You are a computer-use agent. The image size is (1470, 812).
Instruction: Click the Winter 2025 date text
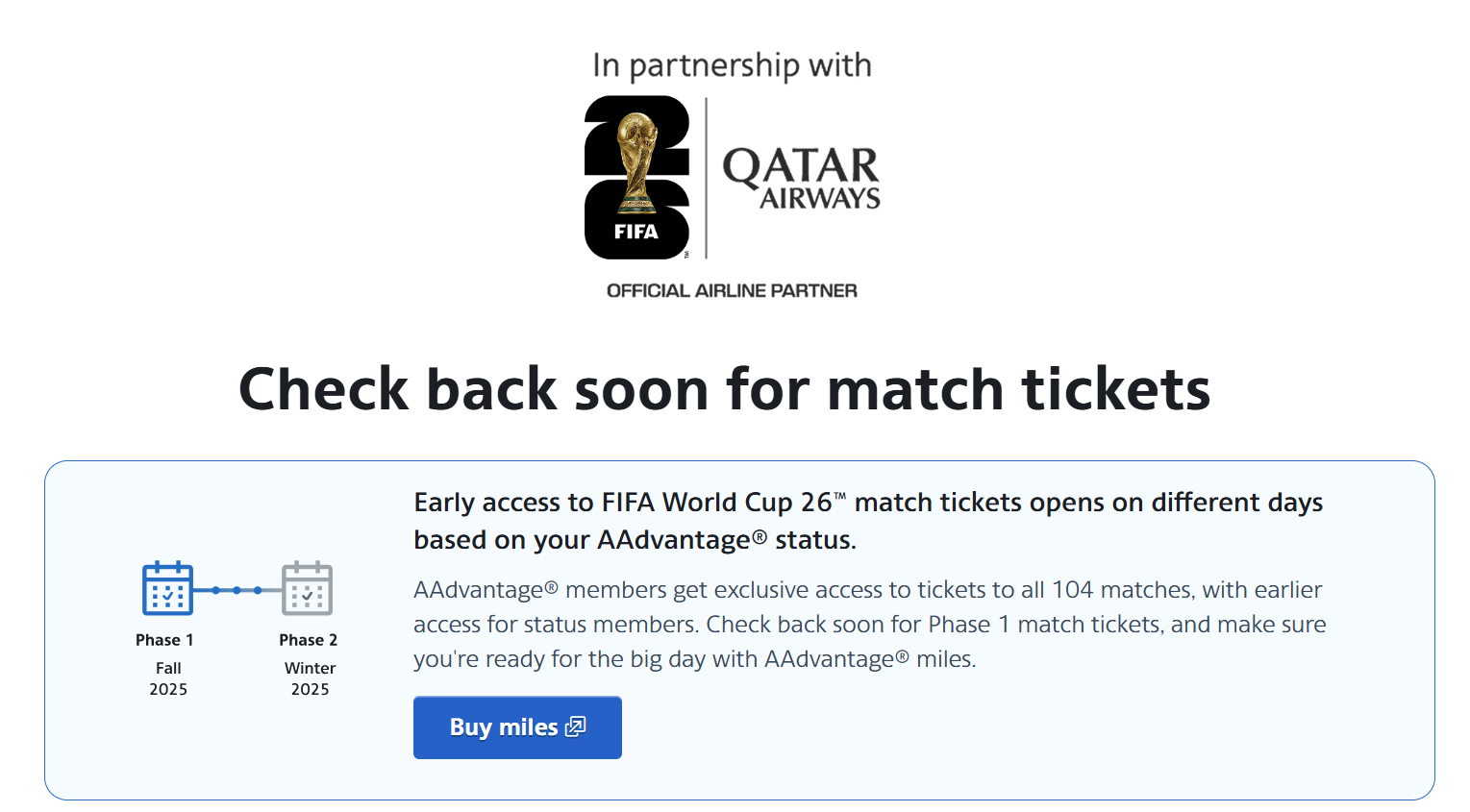click(310, 678)
